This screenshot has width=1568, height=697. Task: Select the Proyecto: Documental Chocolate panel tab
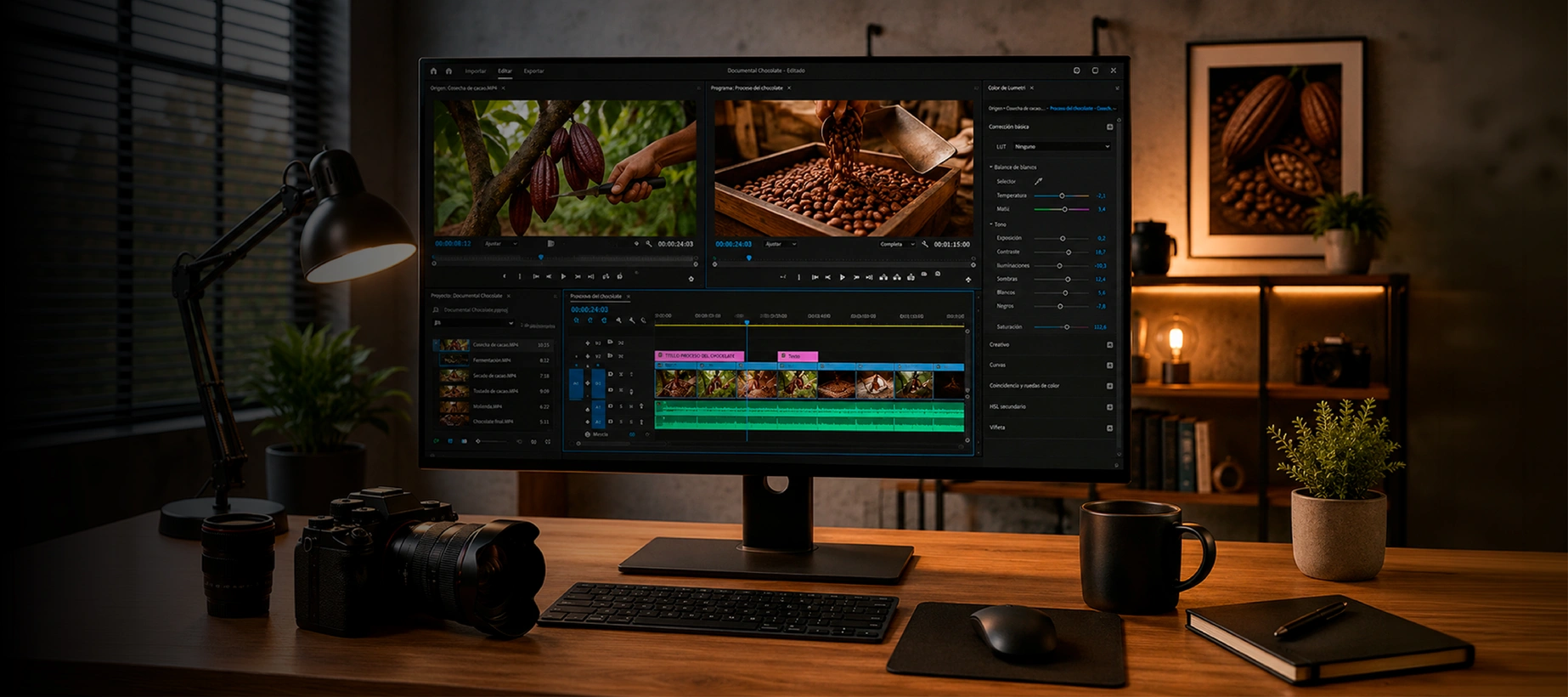click(466, 296)
